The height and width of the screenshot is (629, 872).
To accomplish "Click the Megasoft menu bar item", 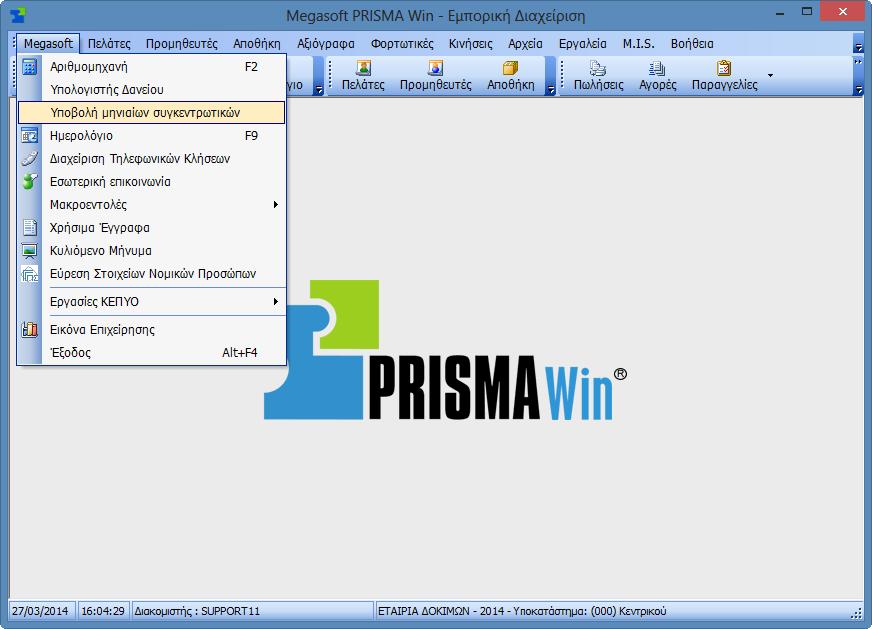I will click(48, 43).
